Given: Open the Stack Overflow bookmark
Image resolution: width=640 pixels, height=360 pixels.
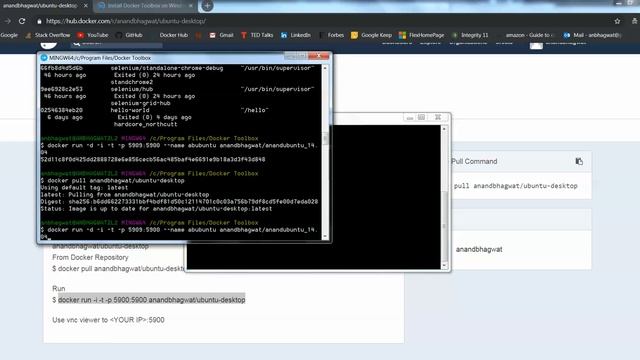Looking at the screenshot, I should point(48,35).
